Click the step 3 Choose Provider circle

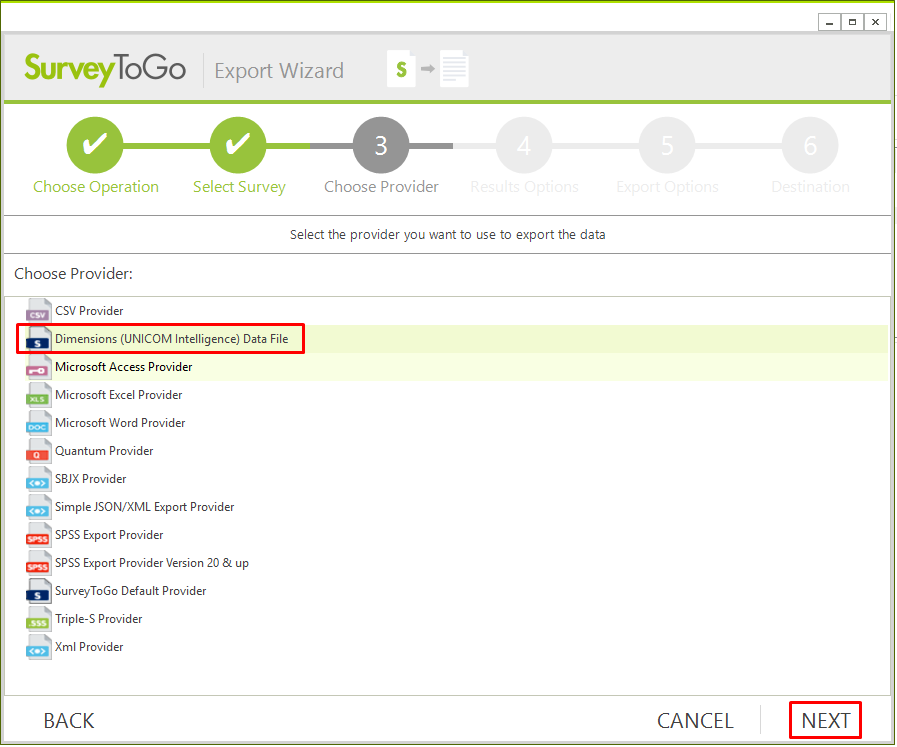pos(381,145)
